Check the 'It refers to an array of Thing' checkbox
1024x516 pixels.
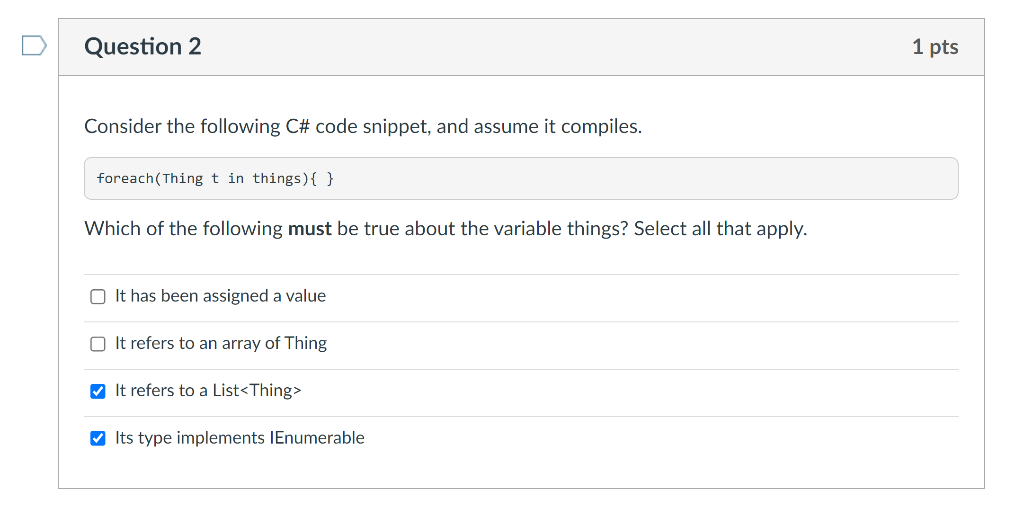coord(97,344)
